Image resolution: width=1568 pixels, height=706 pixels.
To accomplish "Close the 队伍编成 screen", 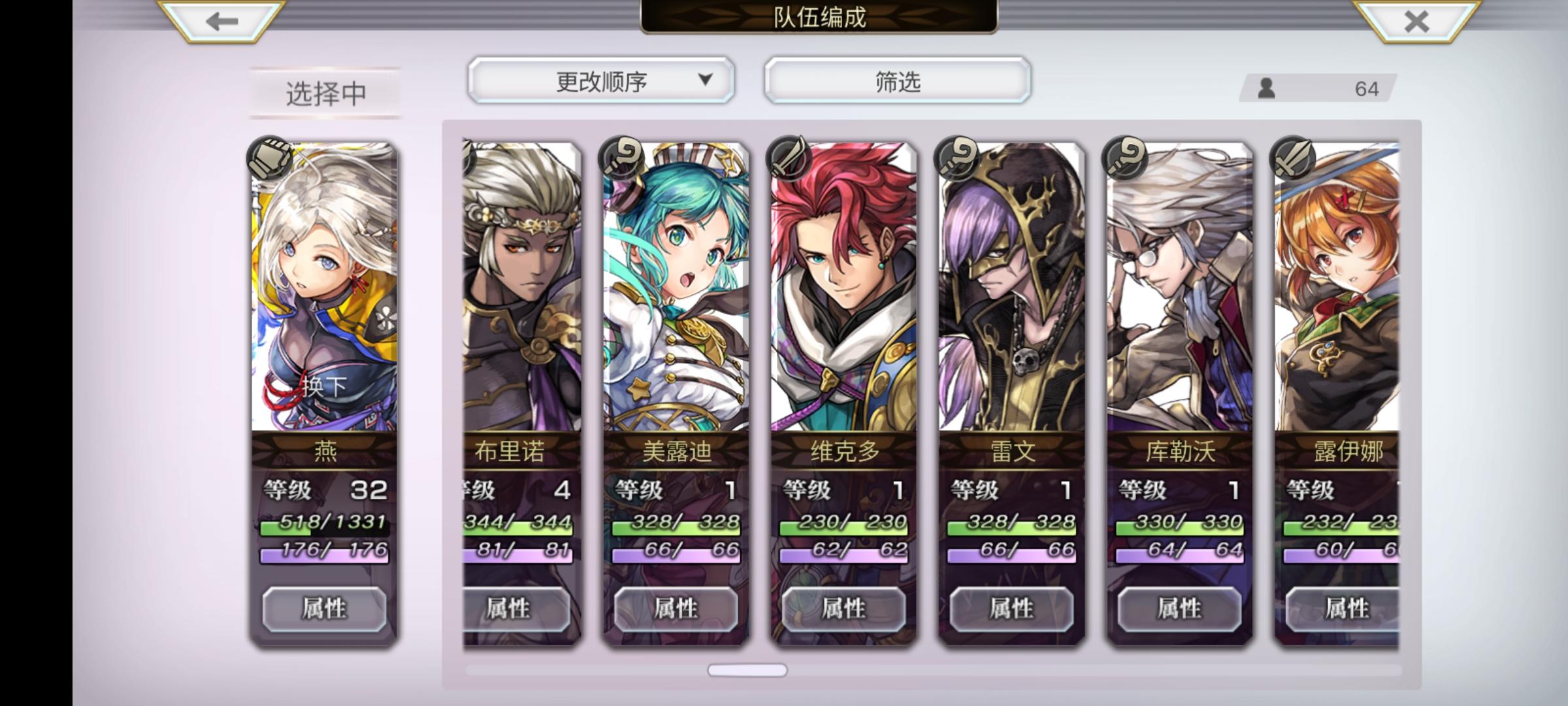I will pyautogui.click(x=1416, y=22).
